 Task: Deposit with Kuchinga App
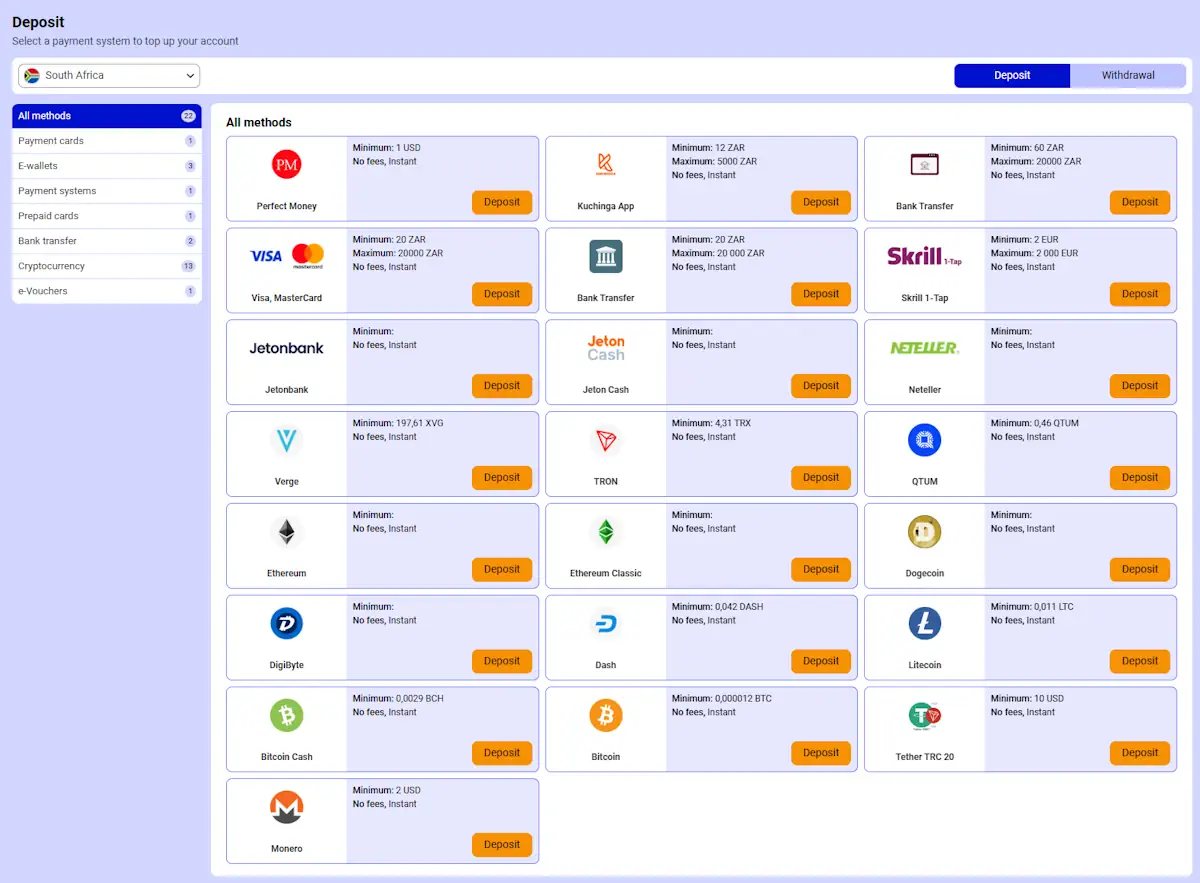click(821, 202)
